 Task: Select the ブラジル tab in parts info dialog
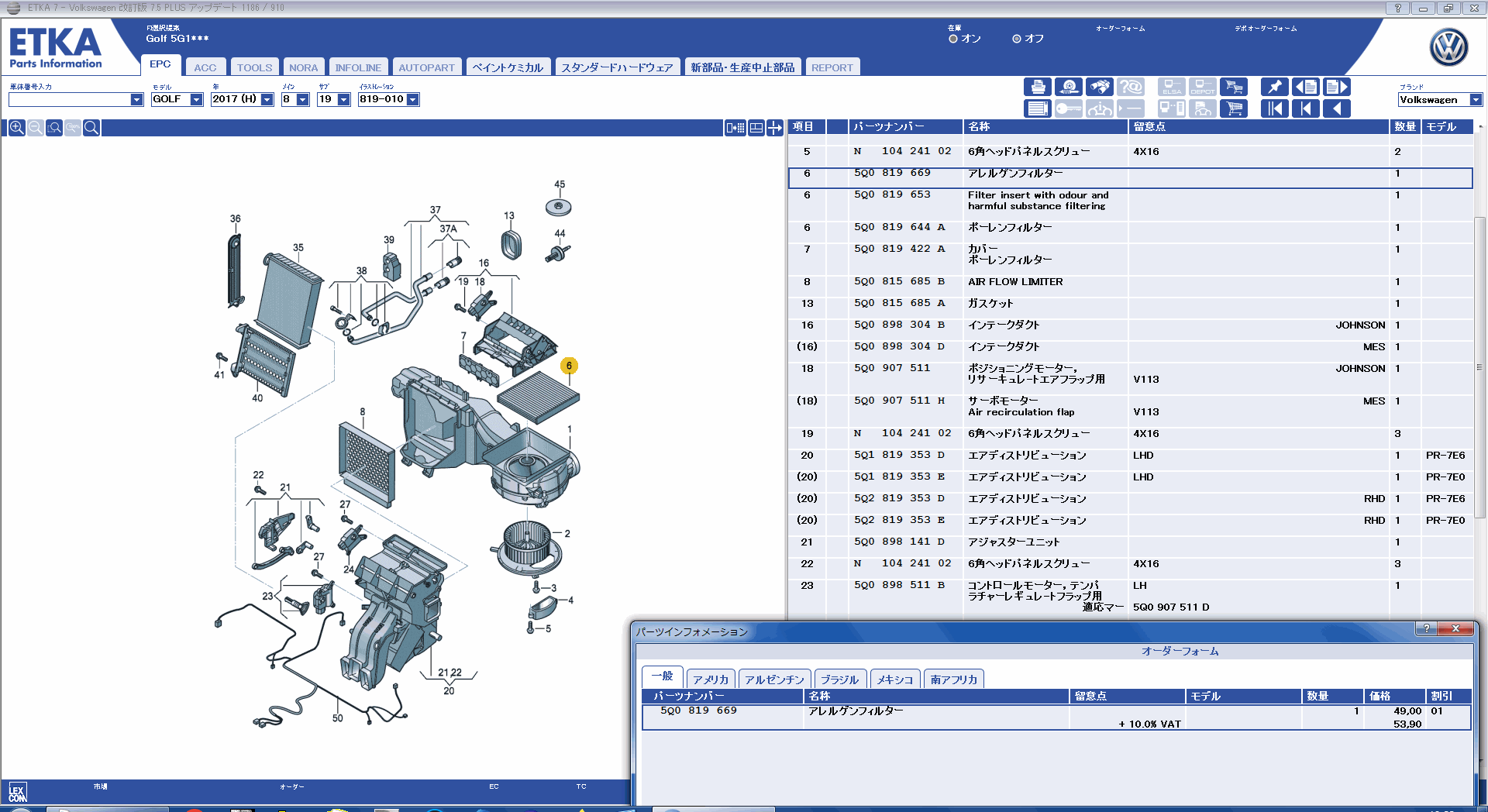coord(839,680)
